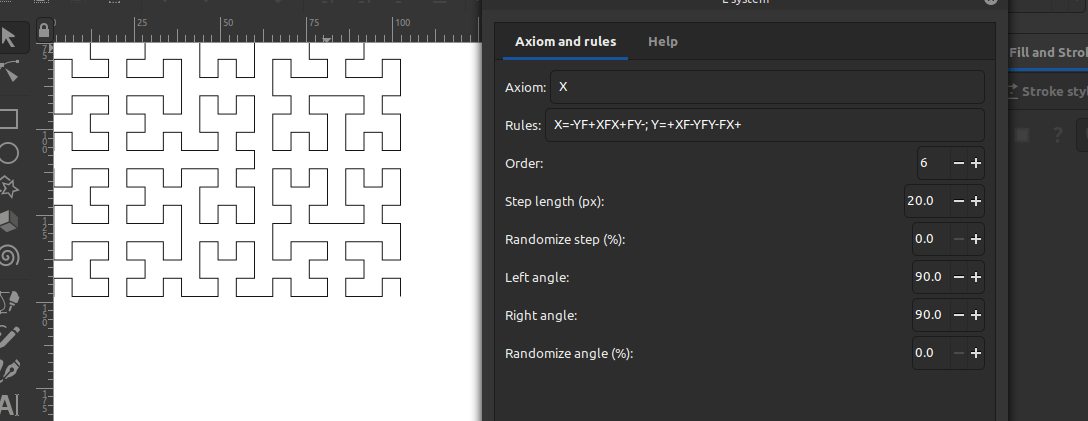1088x421 pixels.
Task: Increase the Step length value
Action: coord(976,201)
